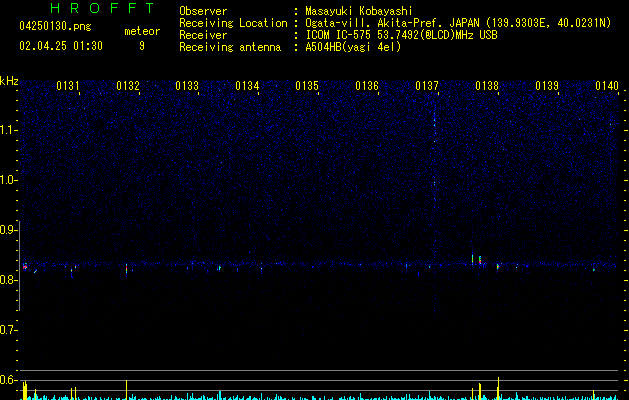
Task: Click the 1.1 kHz axis label
Action: [x=7, y=130]
